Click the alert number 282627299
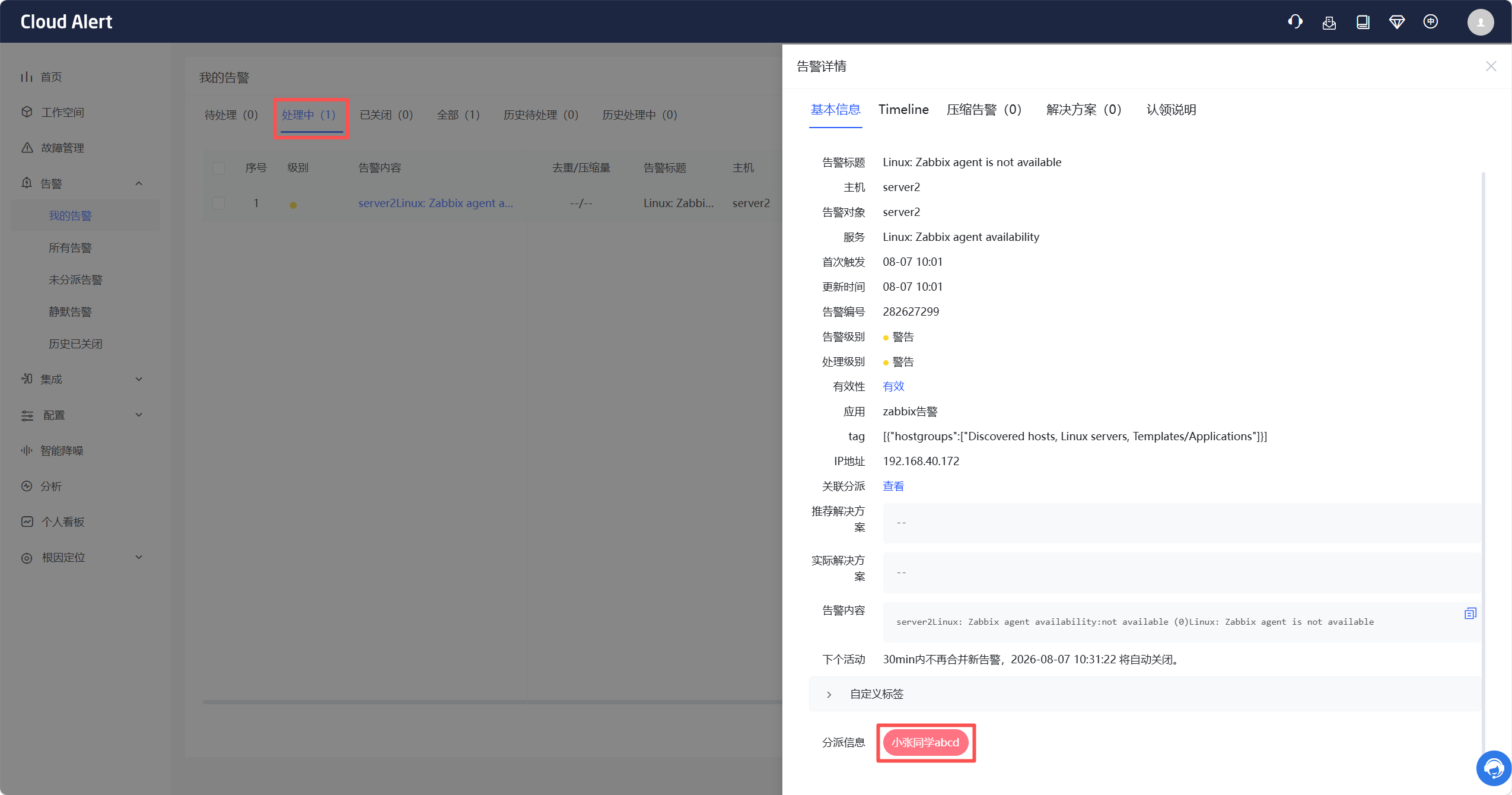Viewport: 1512px width, 795px height. (x=911, y=312)
